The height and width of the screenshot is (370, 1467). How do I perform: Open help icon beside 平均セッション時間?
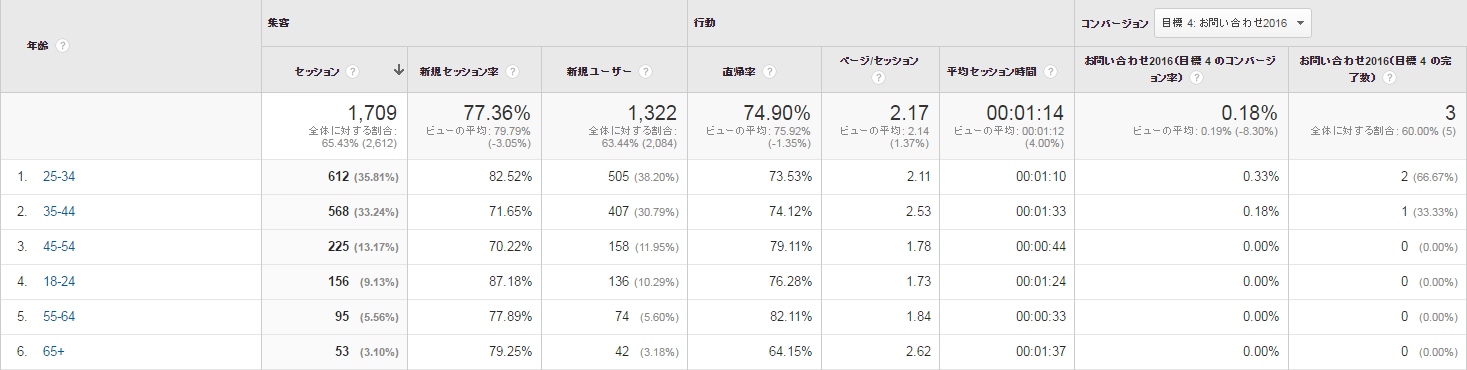1049,71
